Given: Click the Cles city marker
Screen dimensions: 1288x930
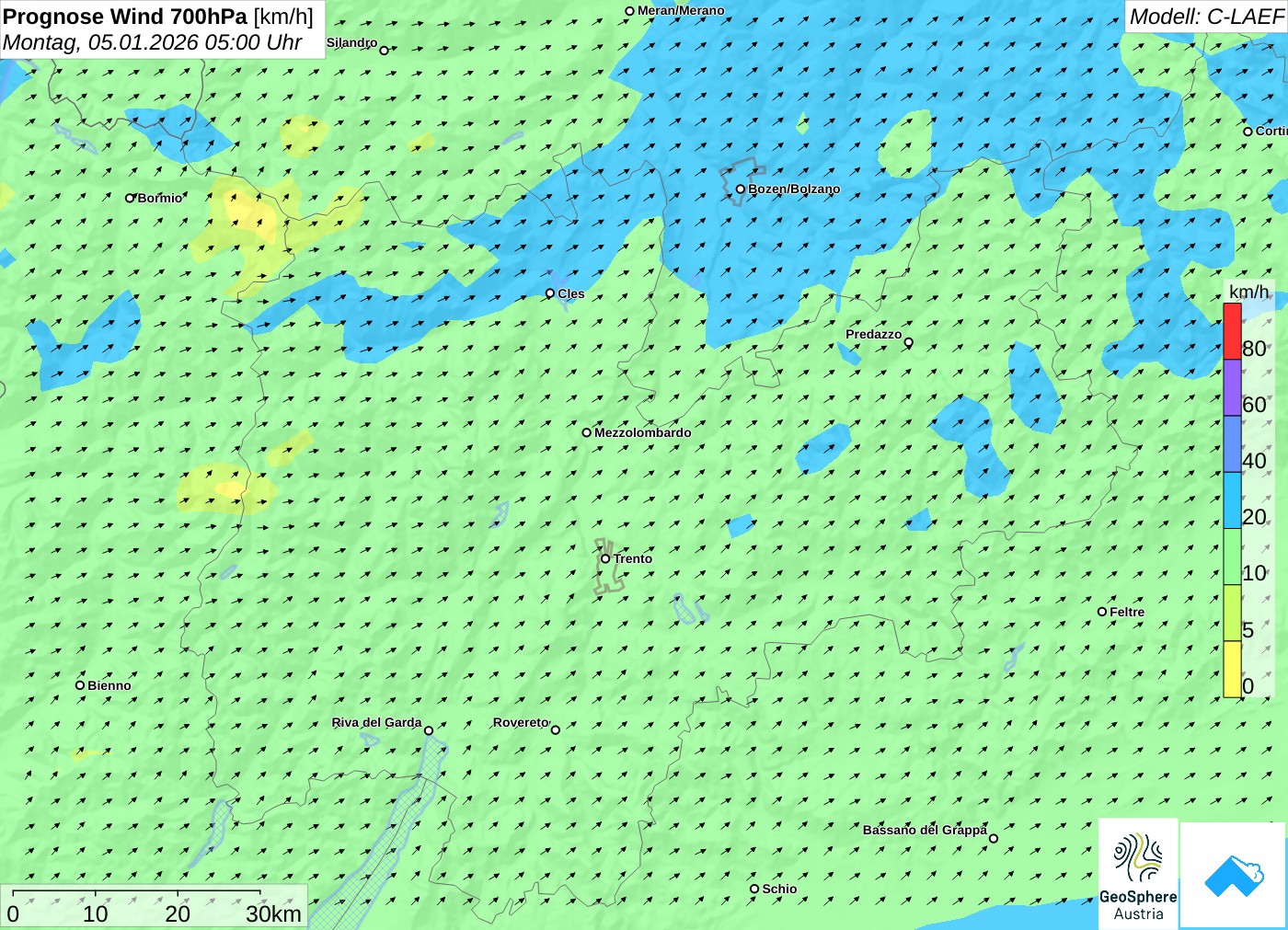Looking at the screenshot, I should click(549, 293).
